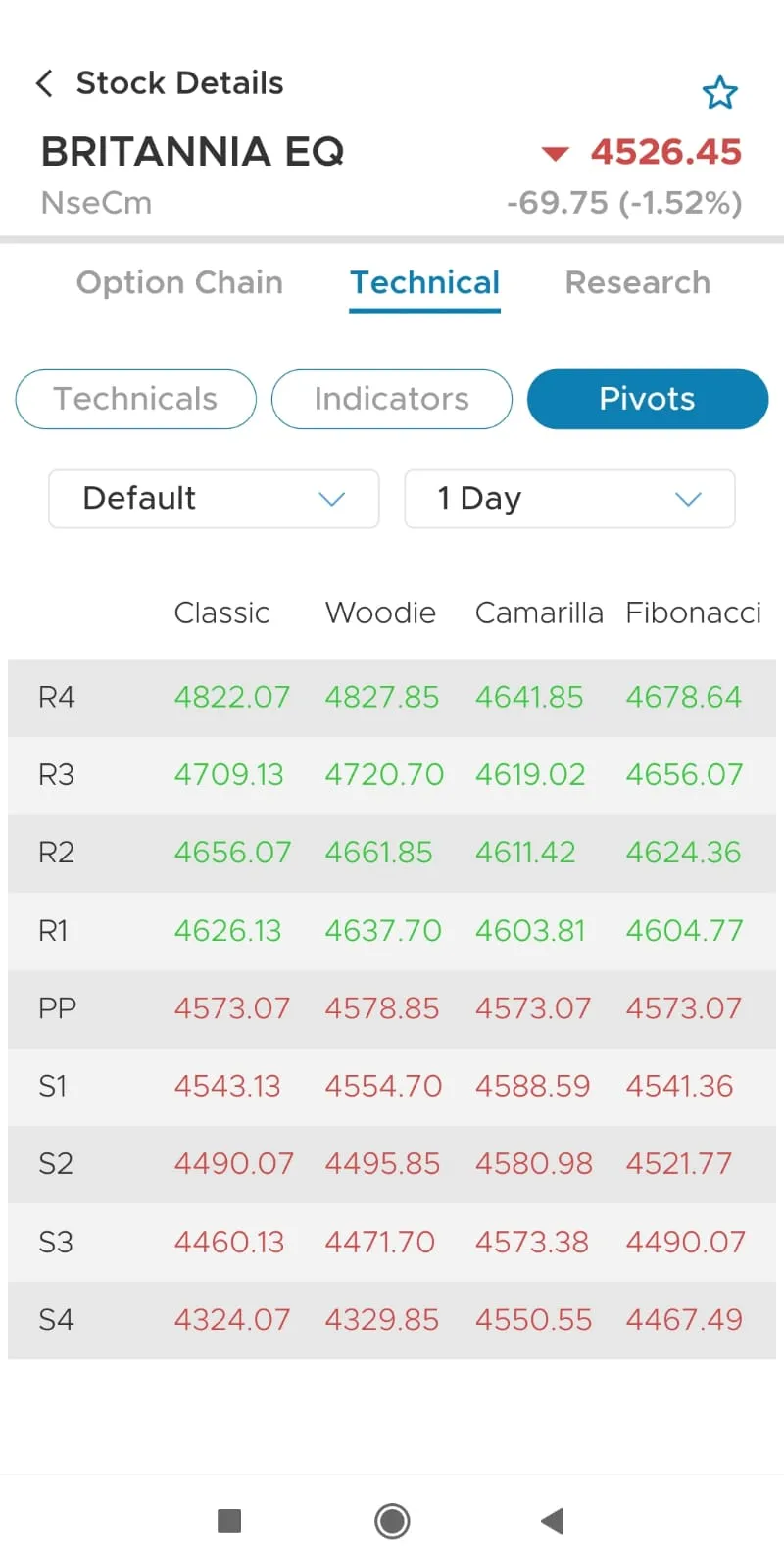Image resolution: width=784 pixels, height=1568 pixels.
Task: Tap Camarilla R2 value 4611.42
Action: tap(525, 853)
